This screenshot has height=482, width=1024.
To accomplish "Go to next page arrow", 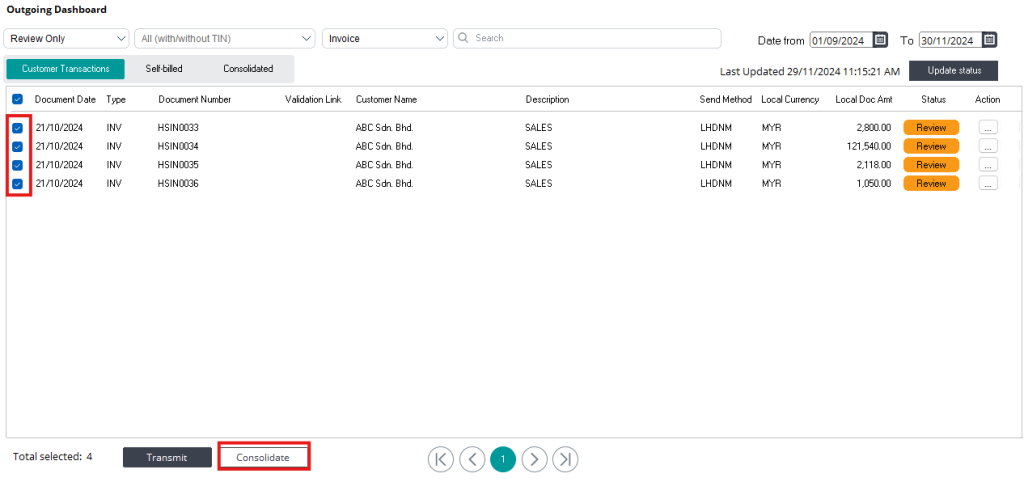I will pyautogui.click(x=534, y=459).
